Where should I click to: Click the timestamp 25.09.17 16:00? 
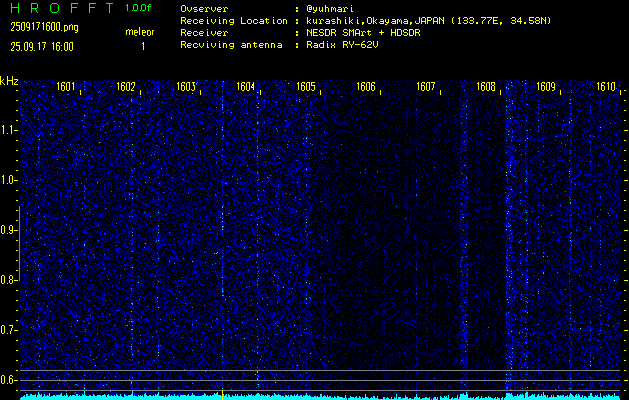pos(42,47)
